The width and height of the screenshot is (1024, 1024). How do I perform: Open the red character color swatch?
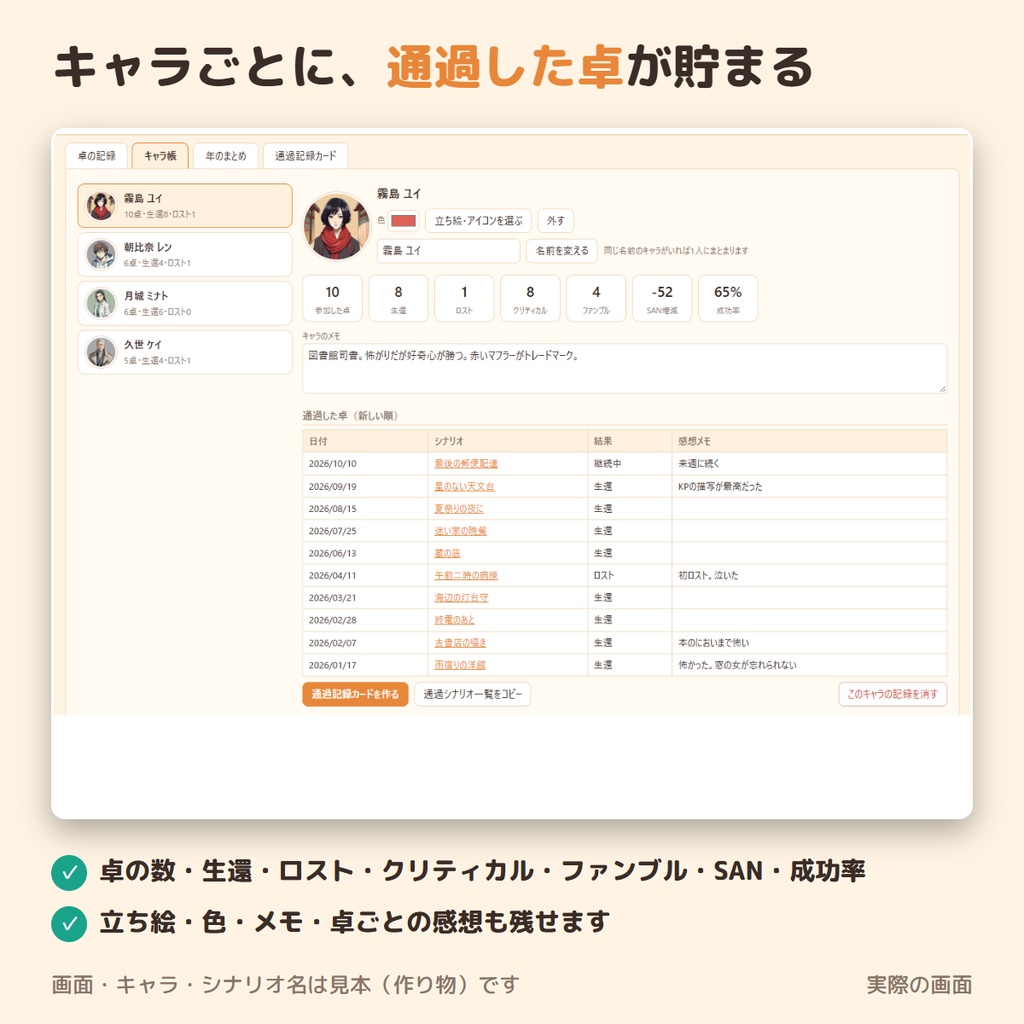(x=403, y=221)
